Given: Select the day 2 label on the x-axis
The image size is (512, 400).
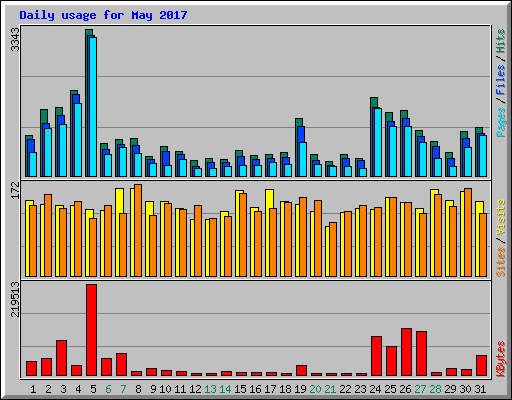Looking at the screenshot, I should 48,389.
